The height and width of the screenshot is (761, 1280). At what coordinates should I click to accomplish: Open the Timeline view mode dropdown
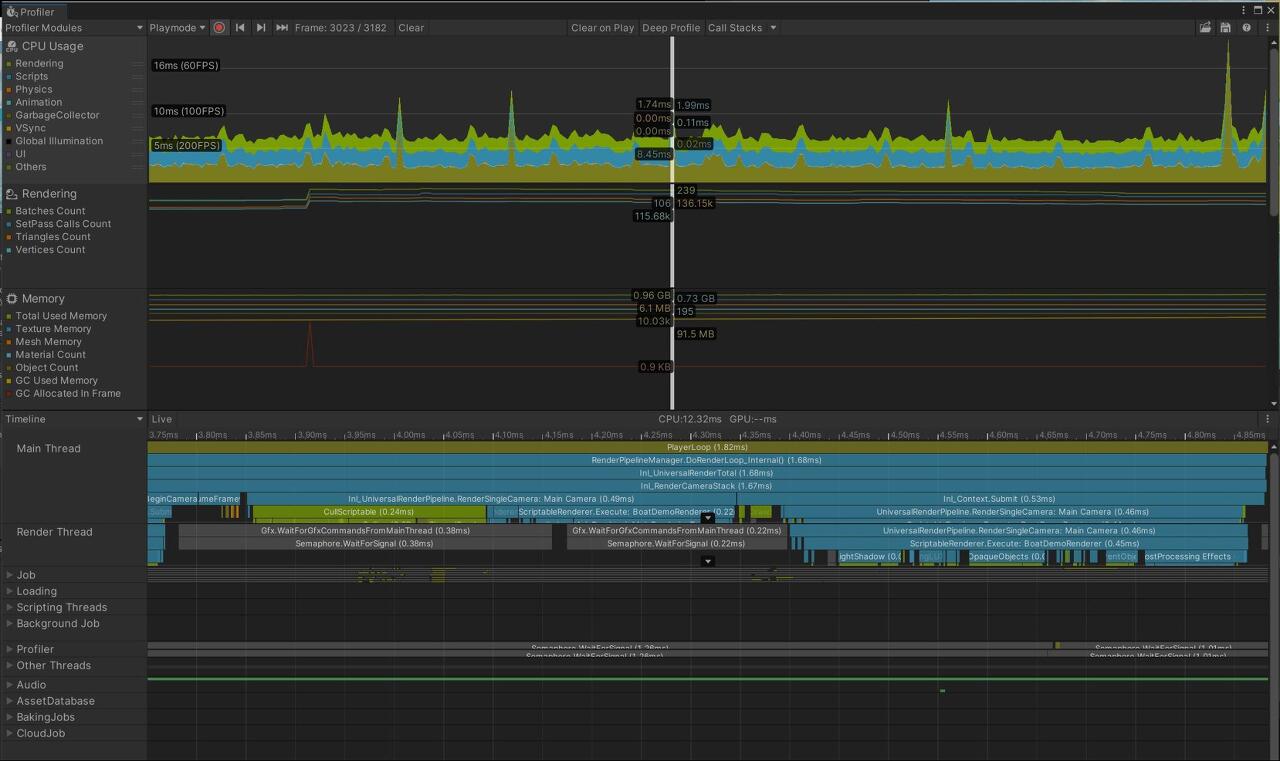pos(73,419)
